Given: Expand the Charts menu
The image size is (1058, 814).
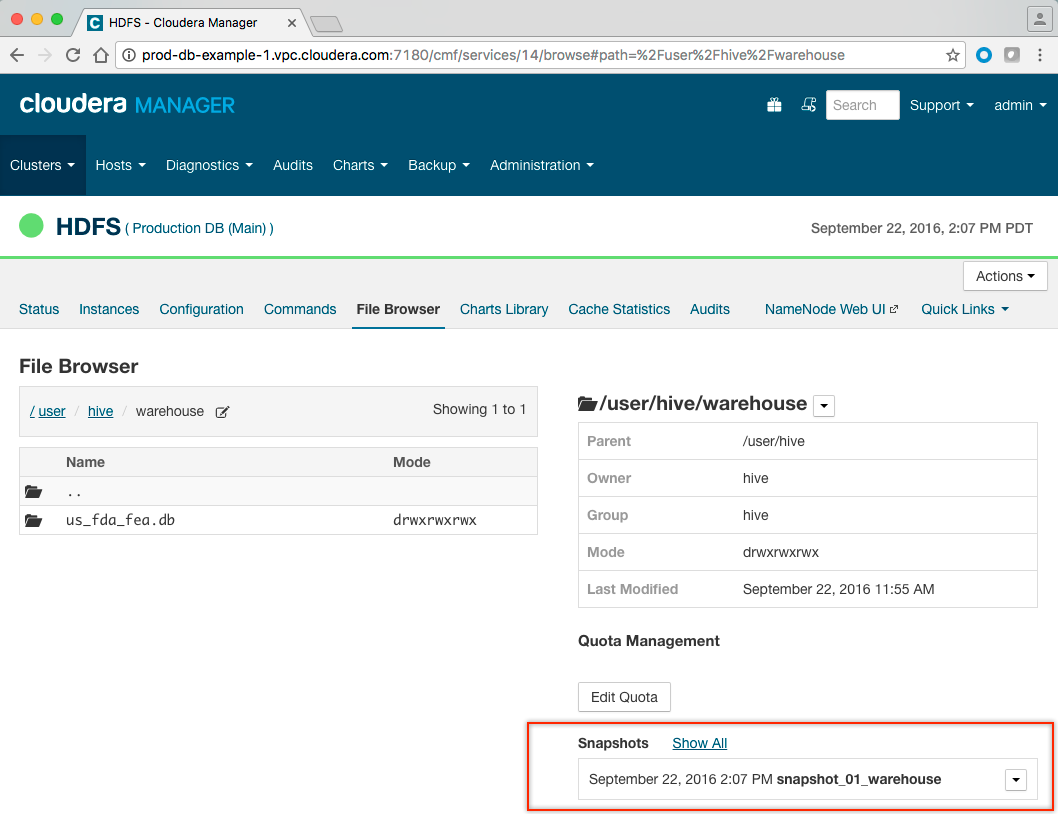Looking at the screenshot, I should 360,165.
